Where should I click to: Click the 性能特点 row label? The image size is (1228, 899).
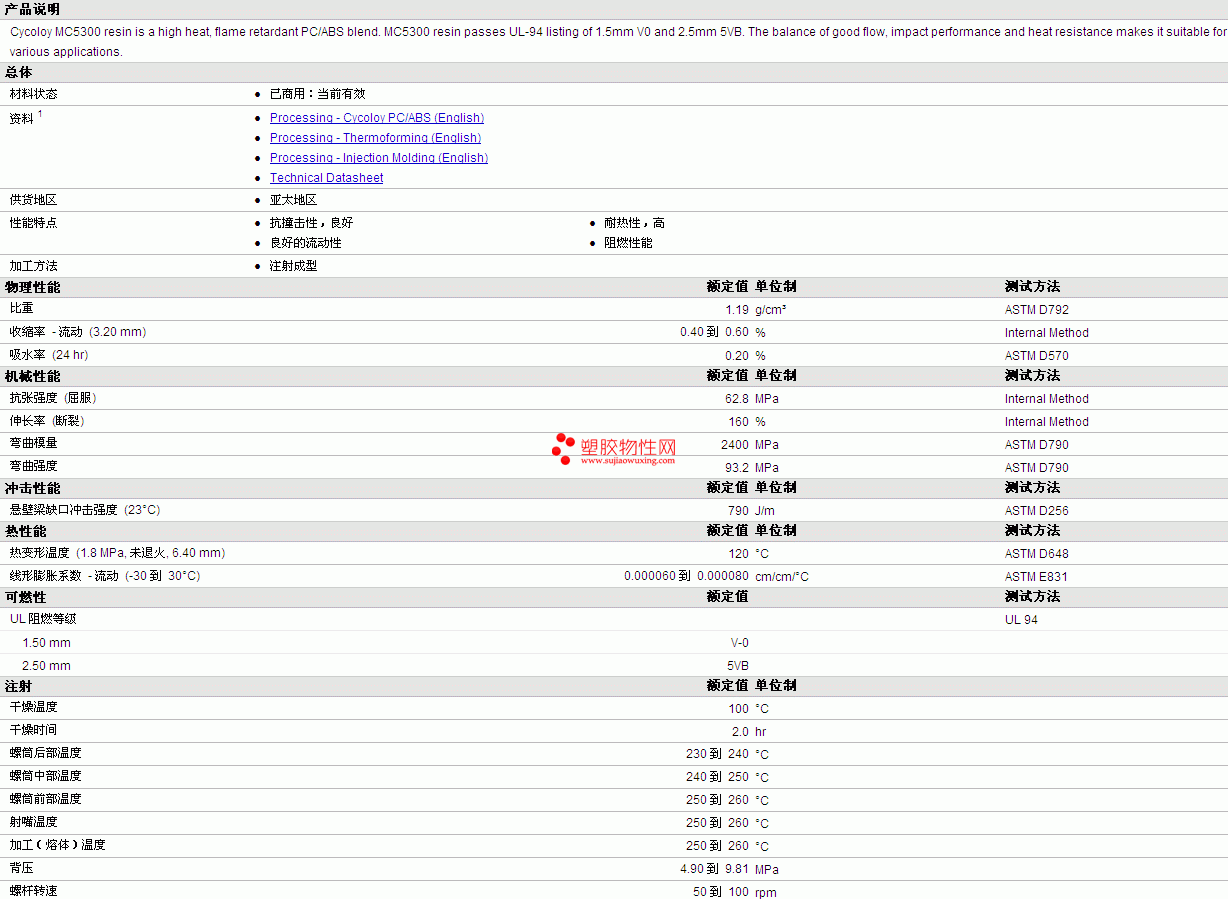click(34, 223)
